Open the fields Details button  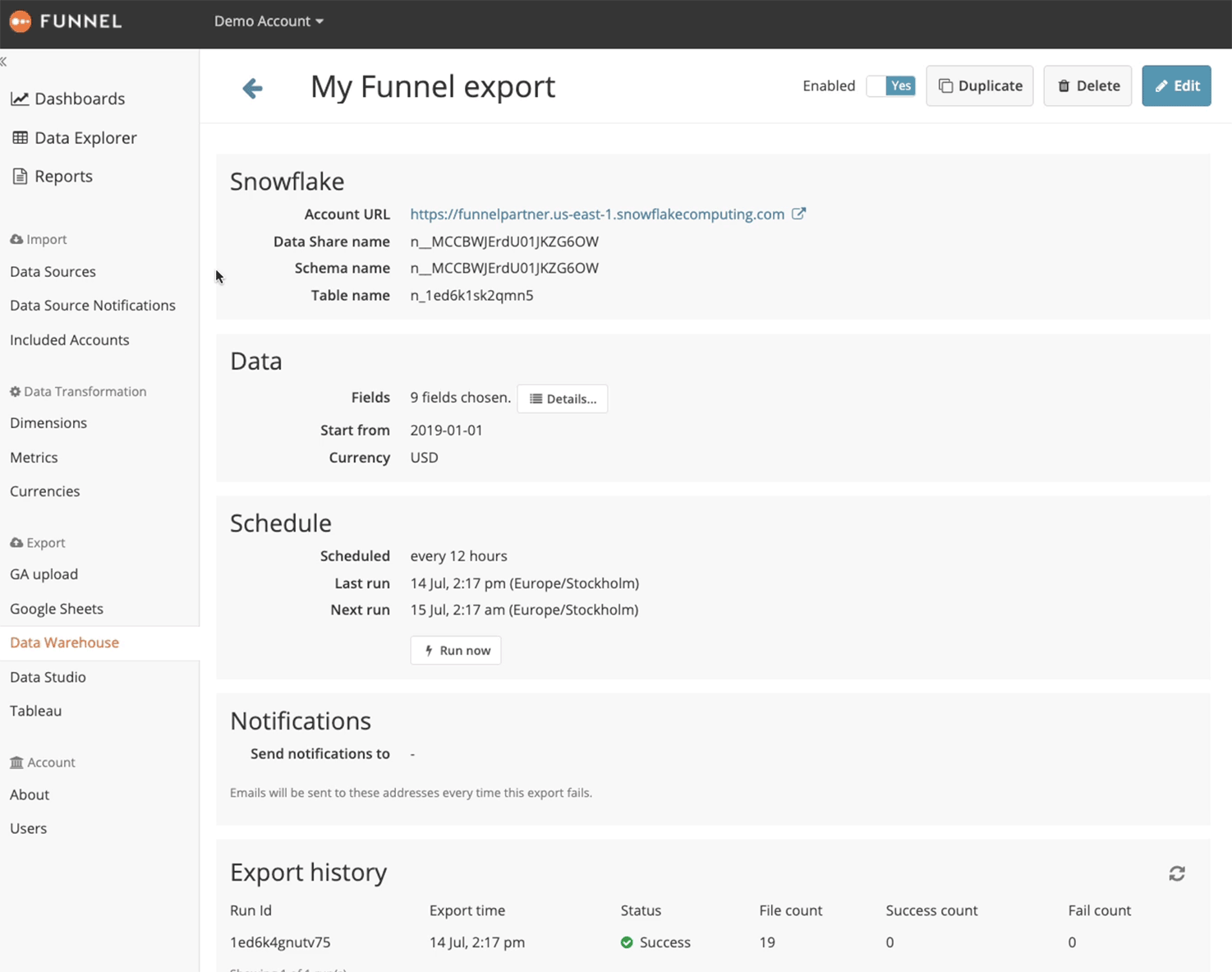point(563,398)
